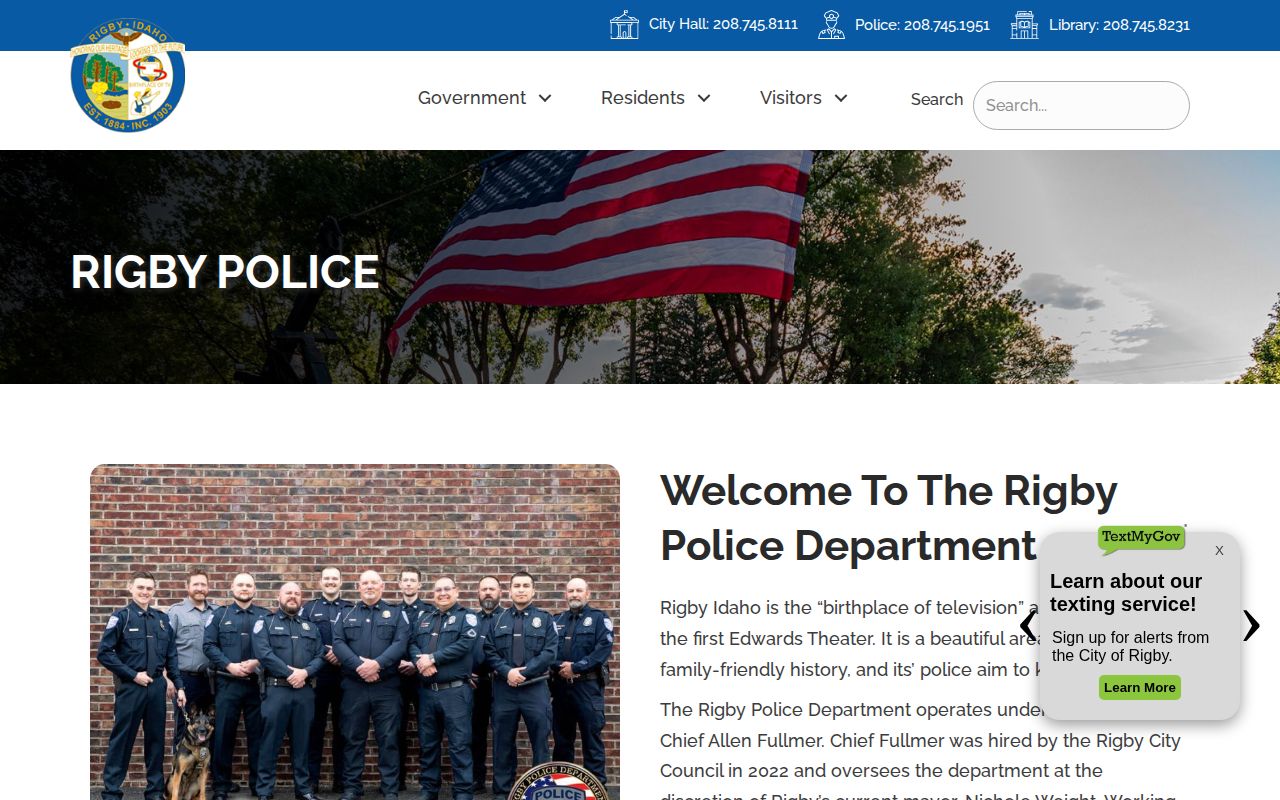Expand the Government dropdown arrow
This screenshot has height=800, width=1280.
pos(545,98)
